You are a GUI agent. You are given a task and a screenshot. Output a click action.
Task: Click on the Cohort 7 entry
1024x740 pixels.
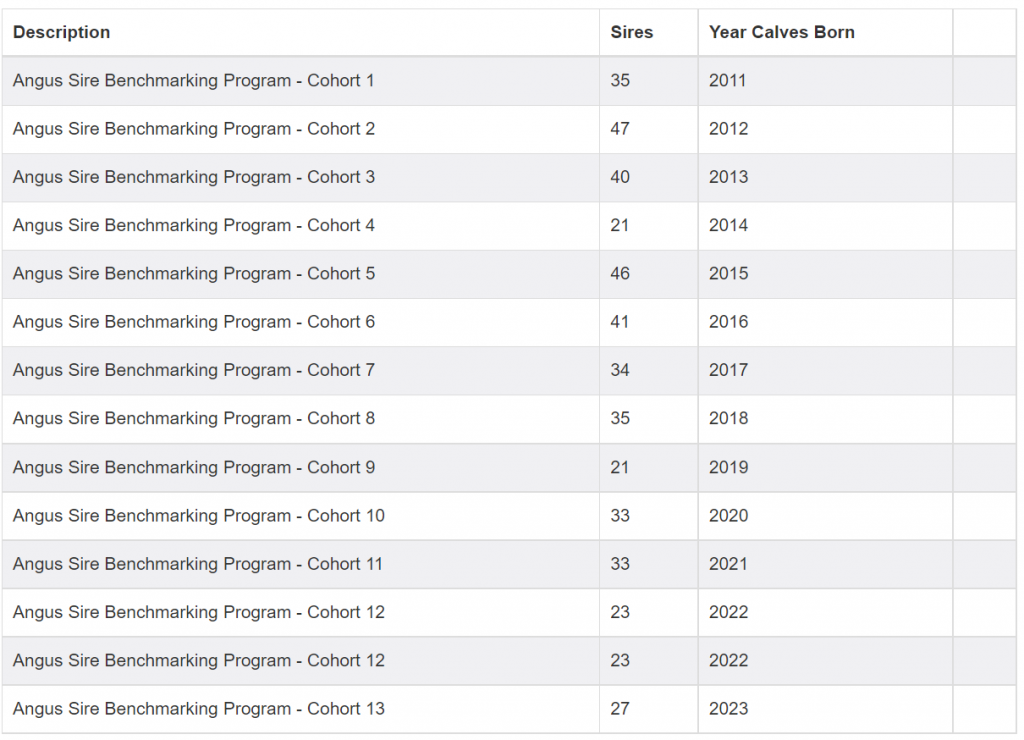click(193, 370)
